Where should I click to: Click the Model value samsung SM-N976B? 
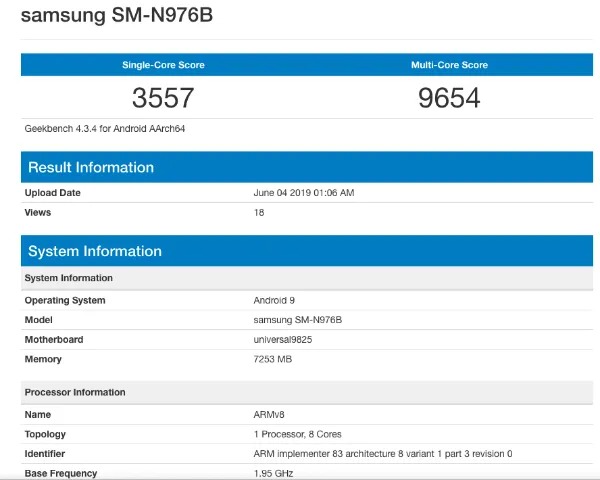point(298,320)
